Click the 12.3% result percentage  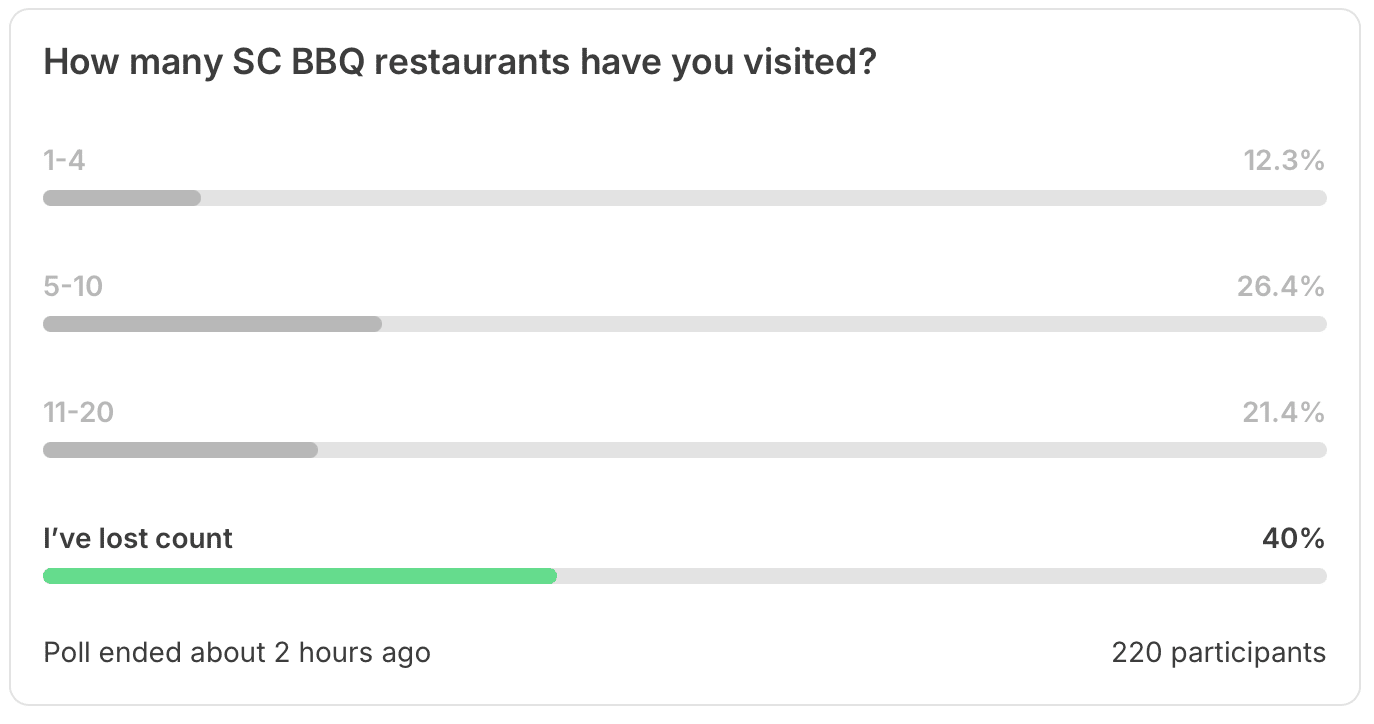pos(1284,160)
